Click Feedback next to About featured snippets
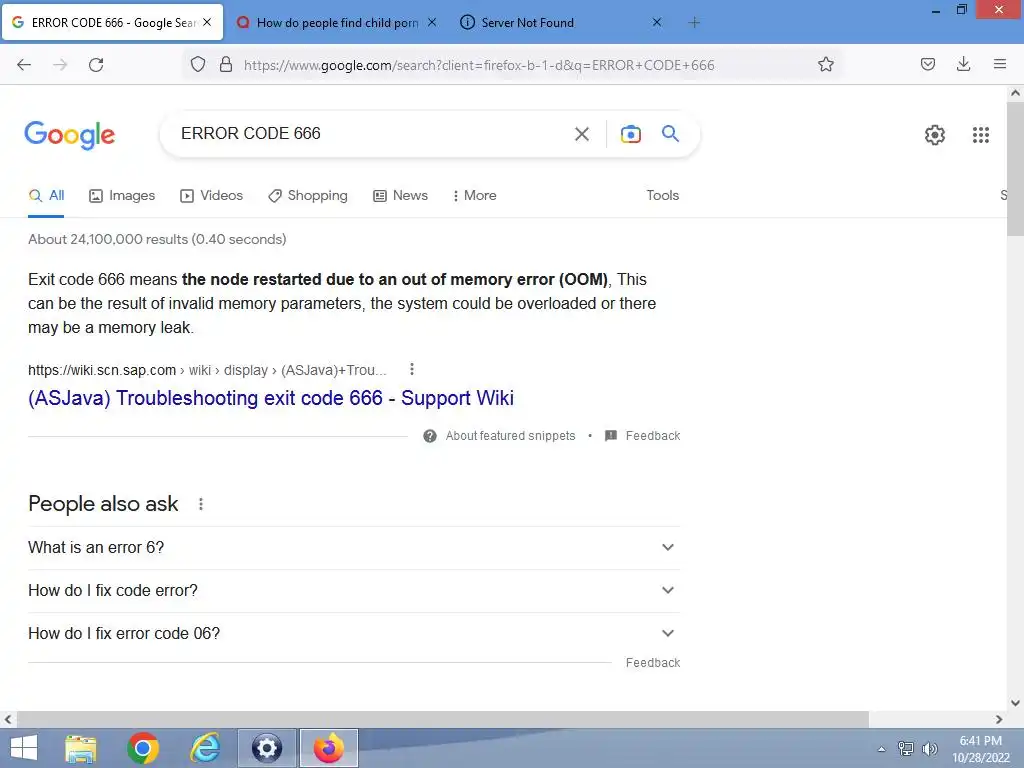This screenshot has width=1024, height=768. coord(652,436)
